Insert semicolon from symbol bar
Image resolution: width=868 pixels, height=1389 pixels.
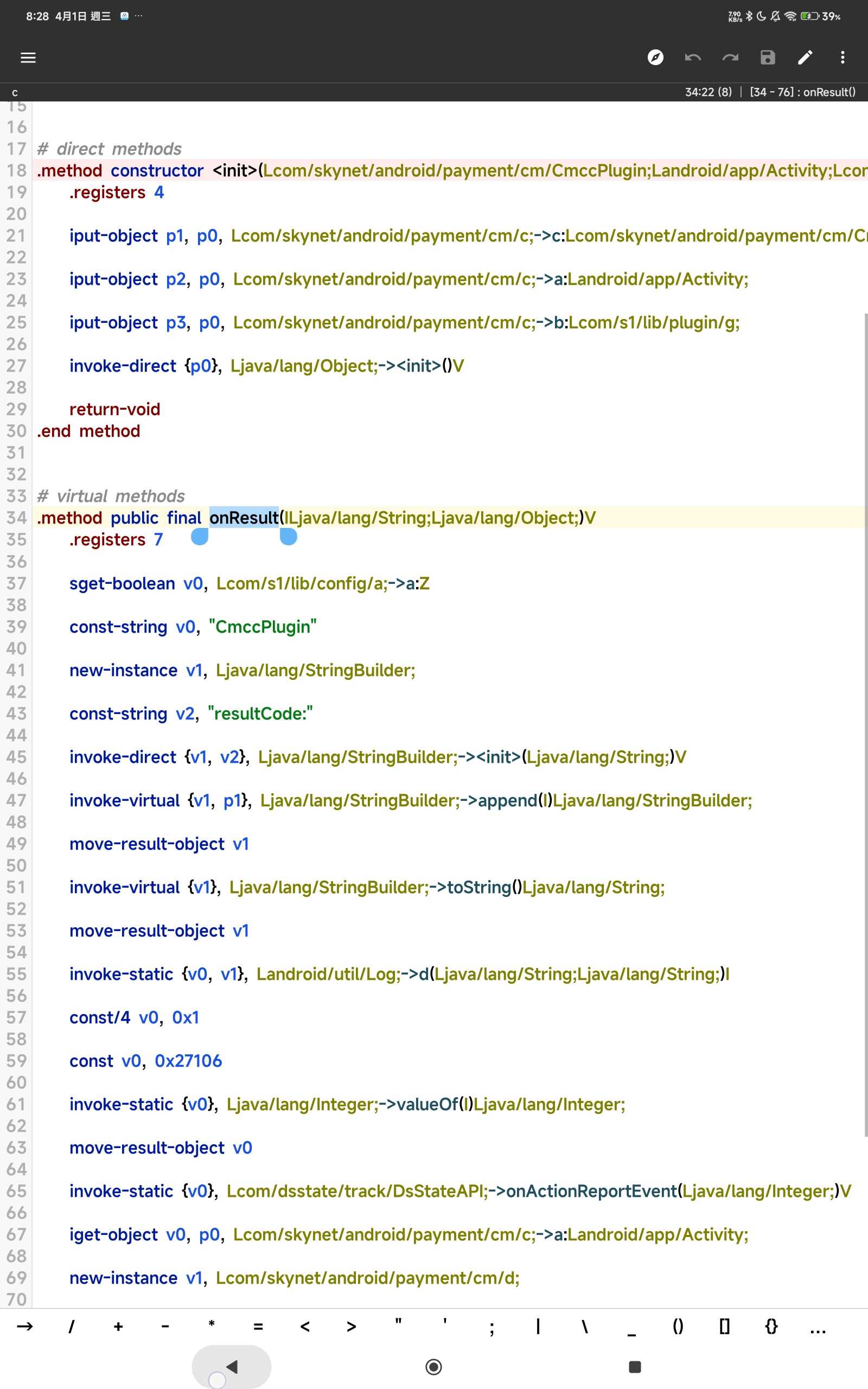(x=492, y=1327)
